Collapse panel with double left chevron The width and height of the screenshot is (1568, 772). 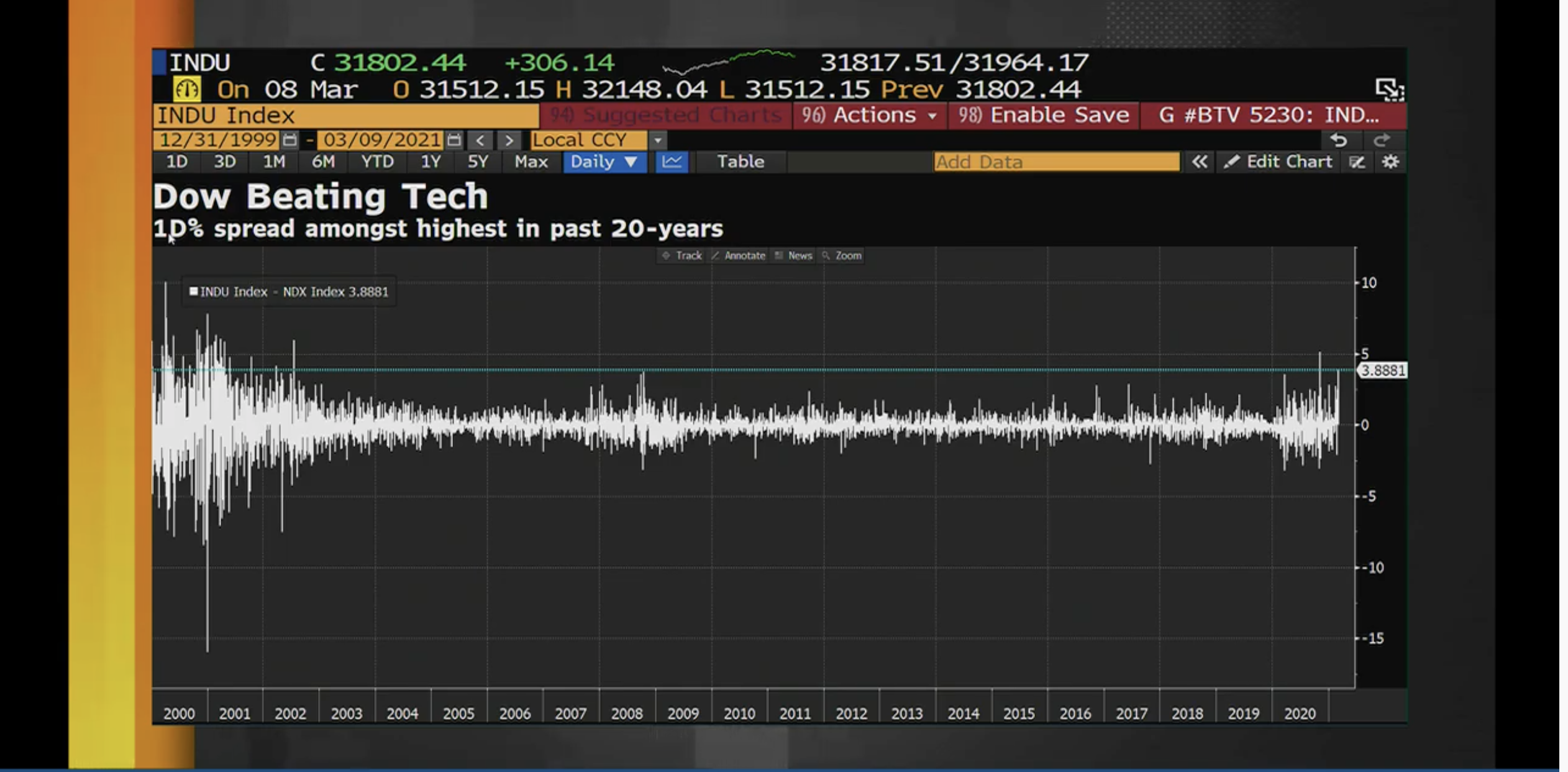pyautogui.click(x=1199, y=162)
